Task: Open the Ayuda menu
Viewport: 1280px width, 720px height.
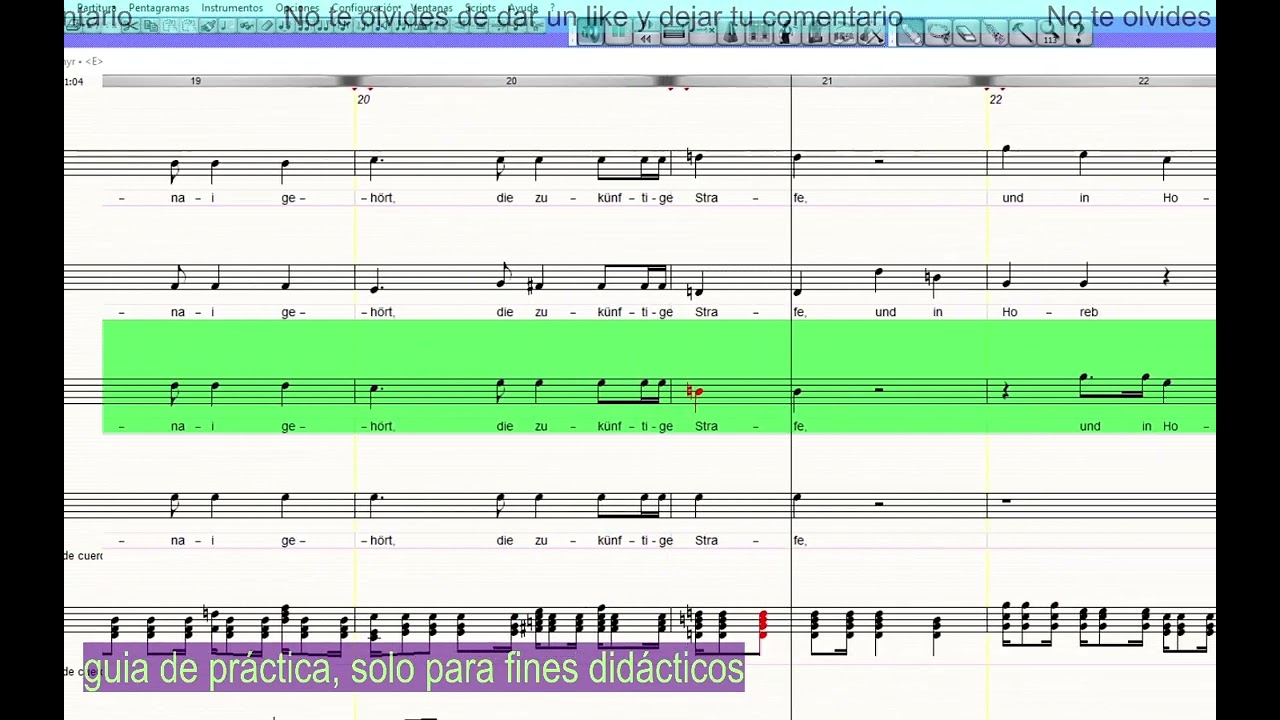Action: (x=523, y=8)
